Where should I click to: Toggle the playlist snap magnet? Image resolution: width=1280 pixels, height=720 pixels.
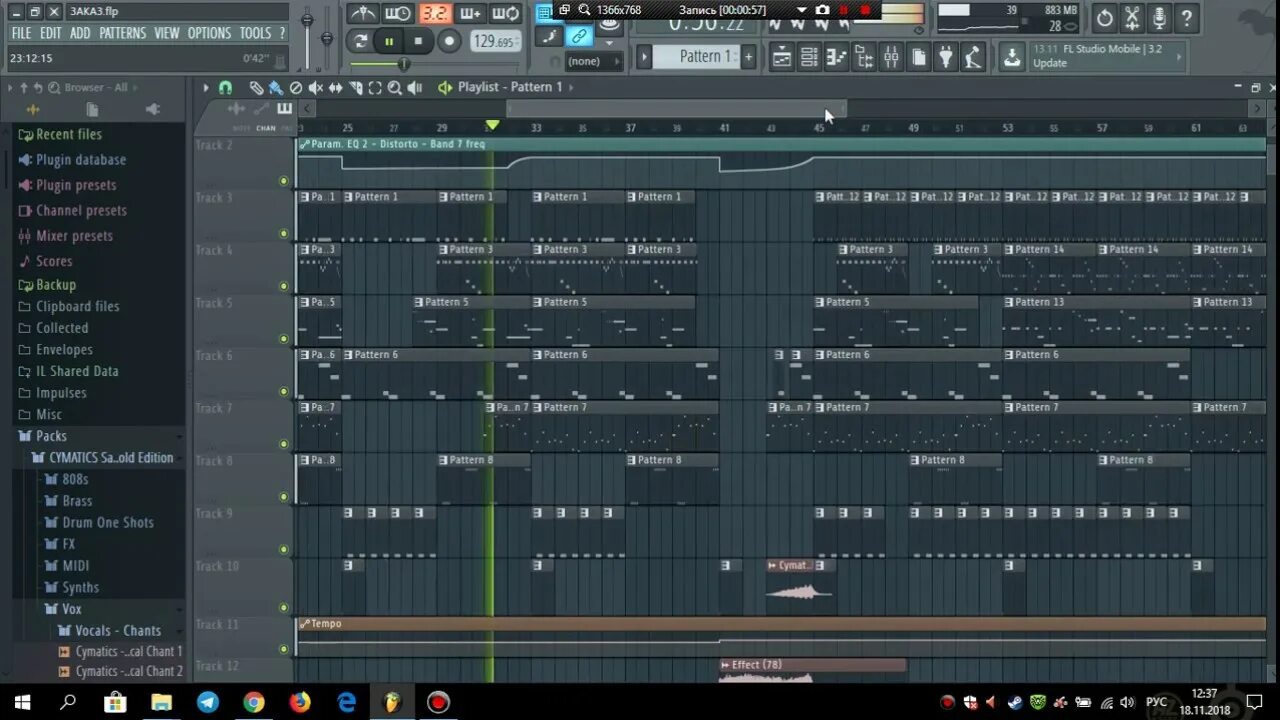click(x=225, y=88)
